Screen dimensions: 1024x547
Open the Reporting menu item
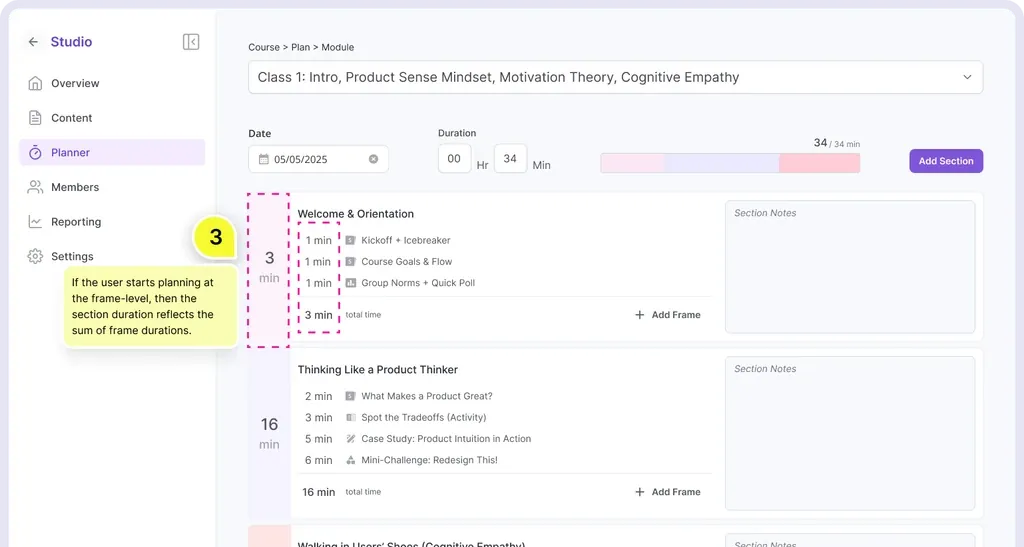click(x=112, y=221)
